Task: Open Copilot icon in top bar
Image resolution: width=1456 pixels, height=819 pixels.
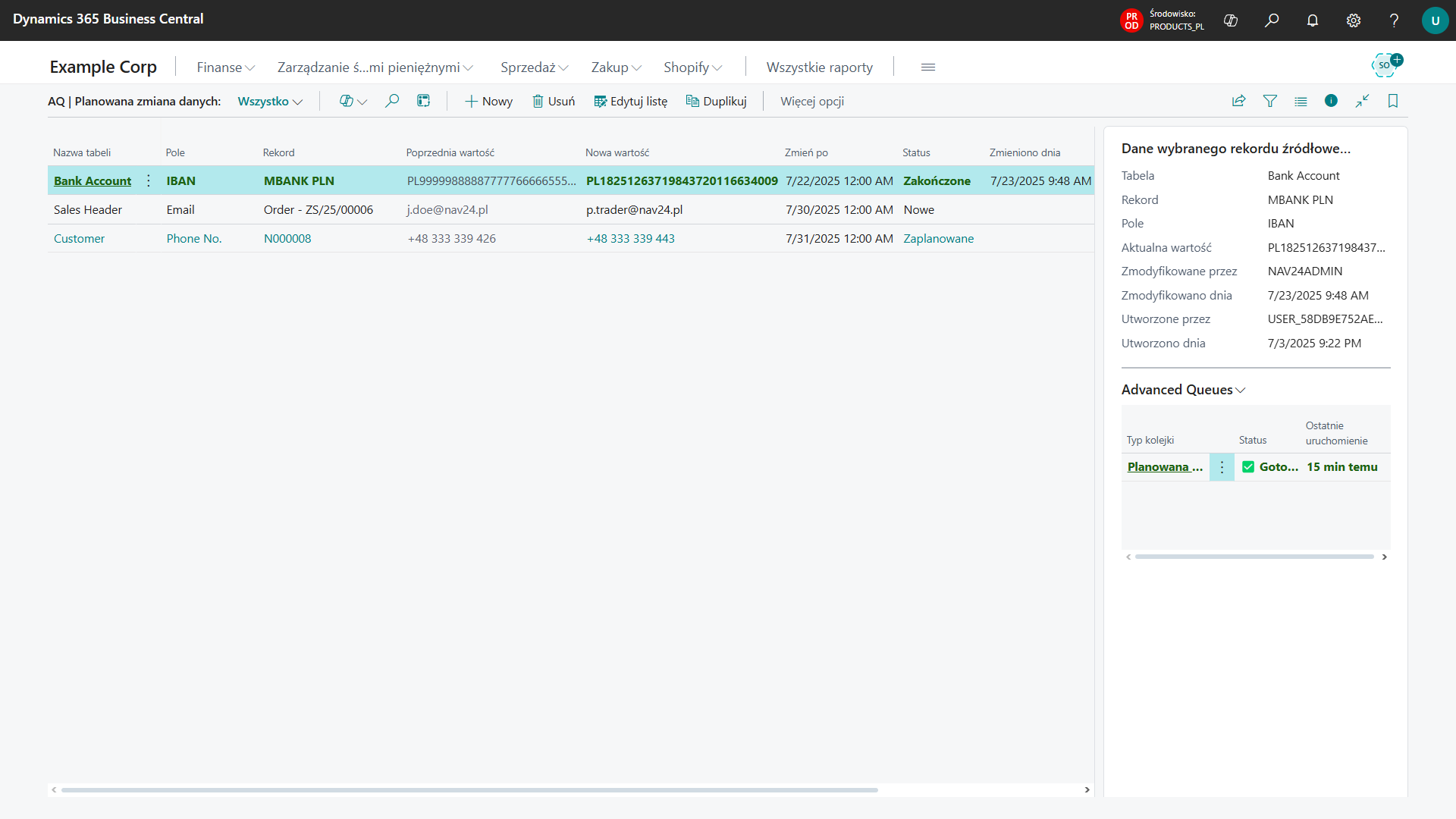Action: (1231, 20)
